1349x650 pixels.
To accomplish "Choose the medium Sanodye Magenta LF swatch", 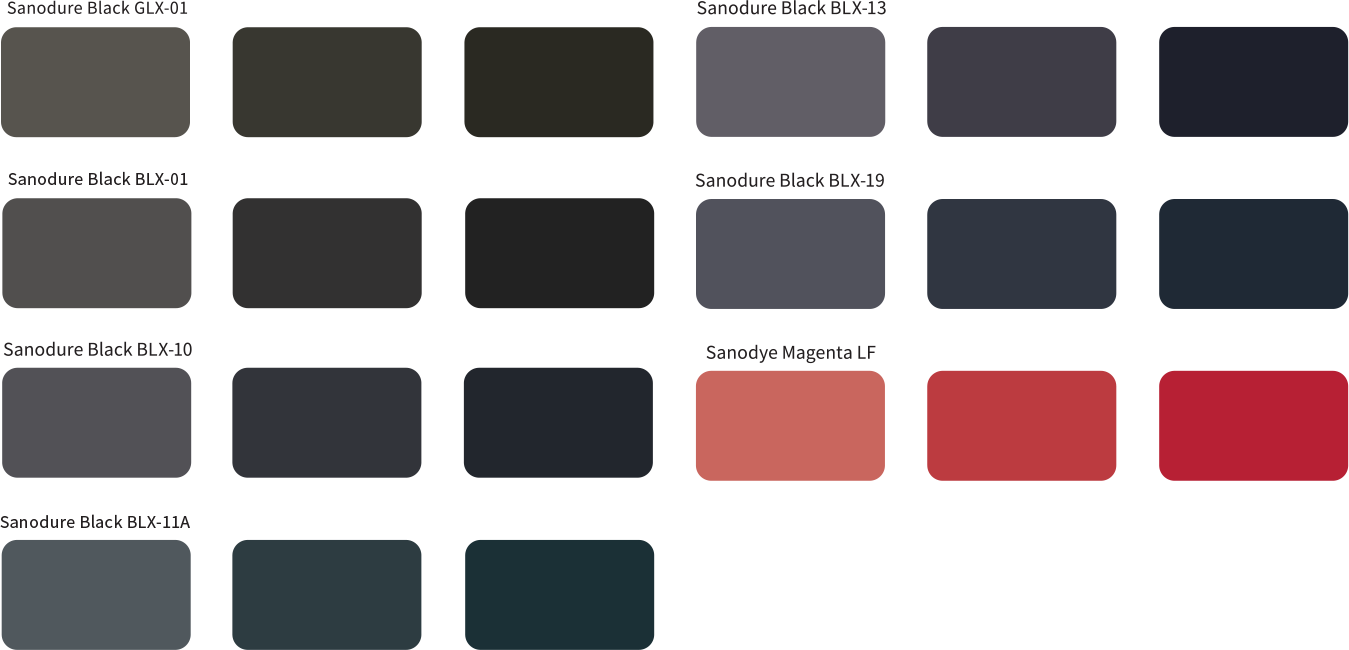I will [x=1021, y=425].
